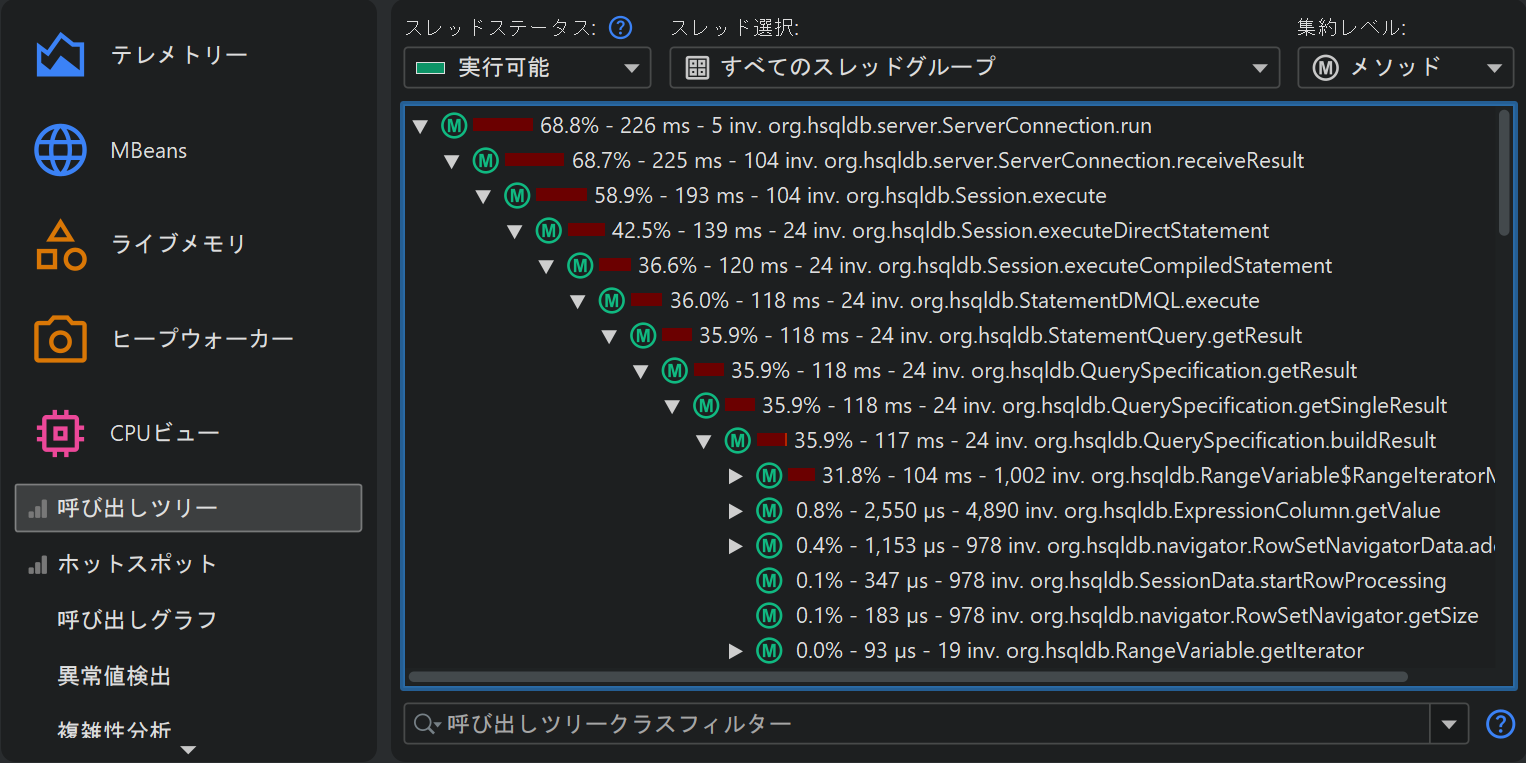The image size is (1526, 763).
Task: Open 呼び出しグラフ view
Action: (x=137, y=620)
